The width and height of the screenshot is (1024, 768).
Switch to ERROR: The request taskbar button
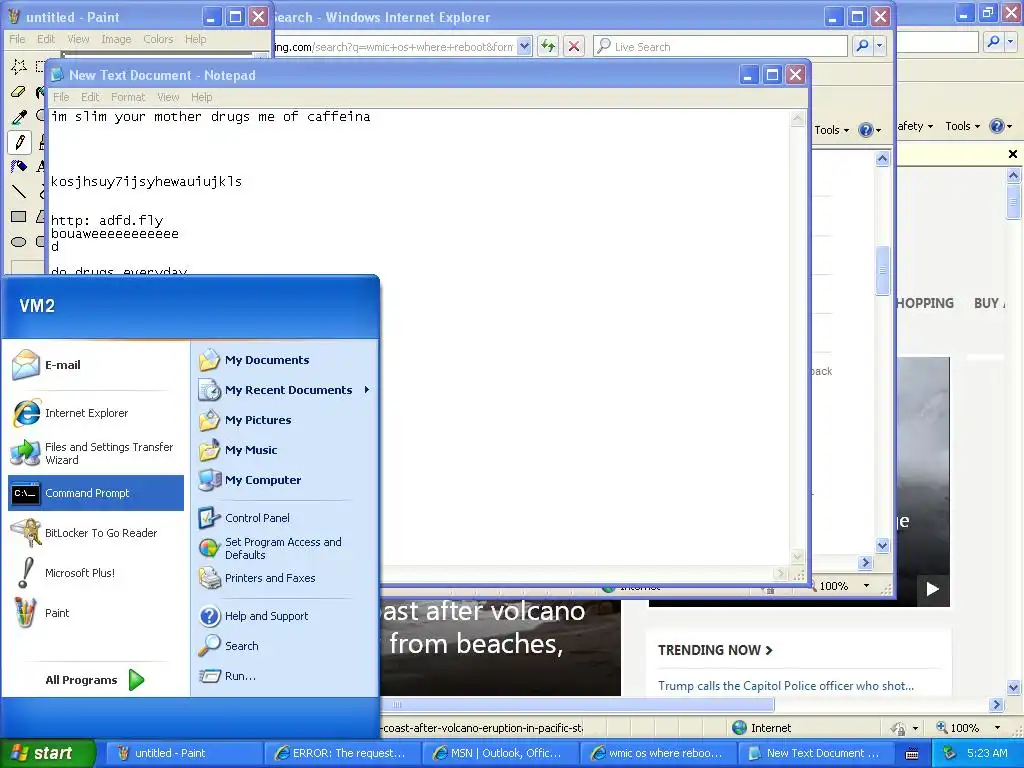point(342,753)
